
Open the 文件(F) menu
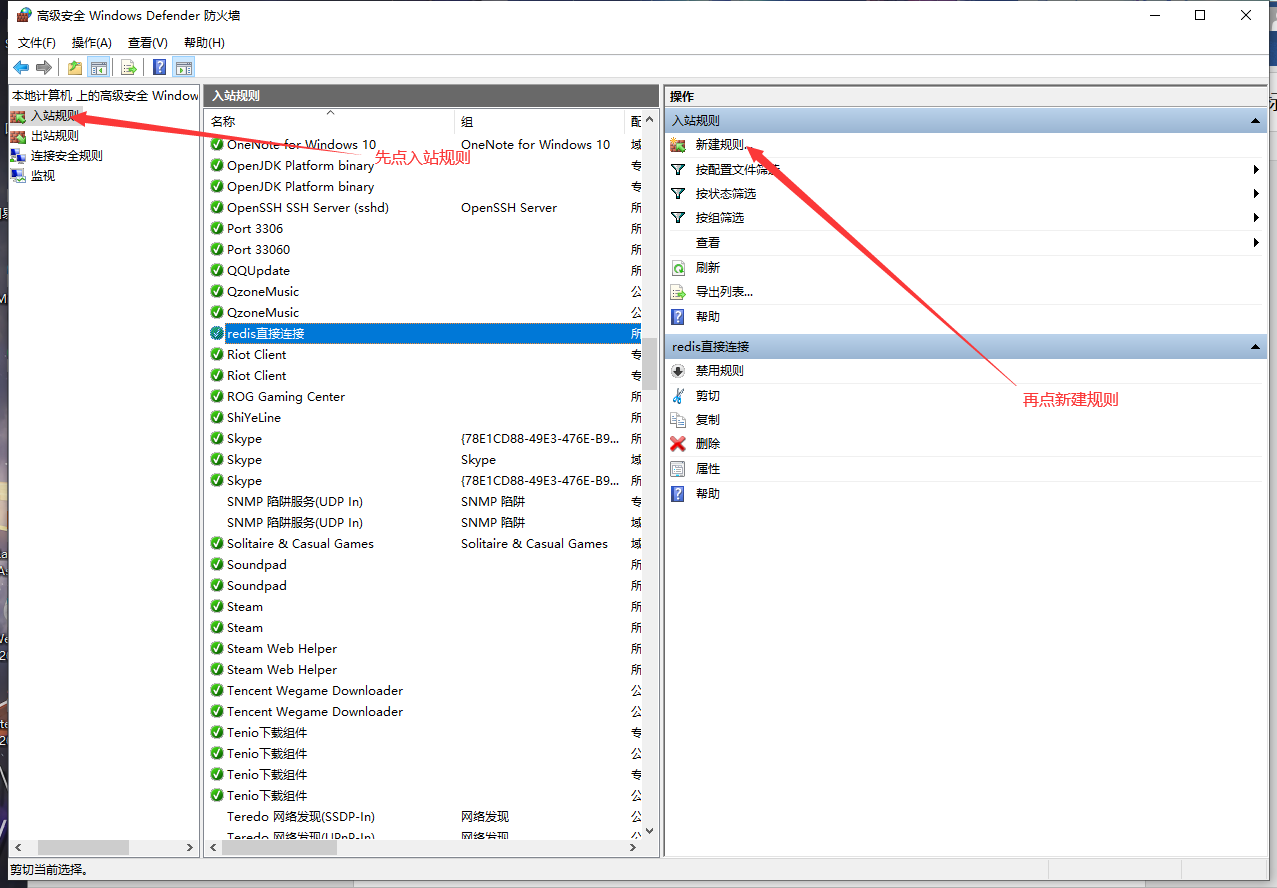pos(37,43)
